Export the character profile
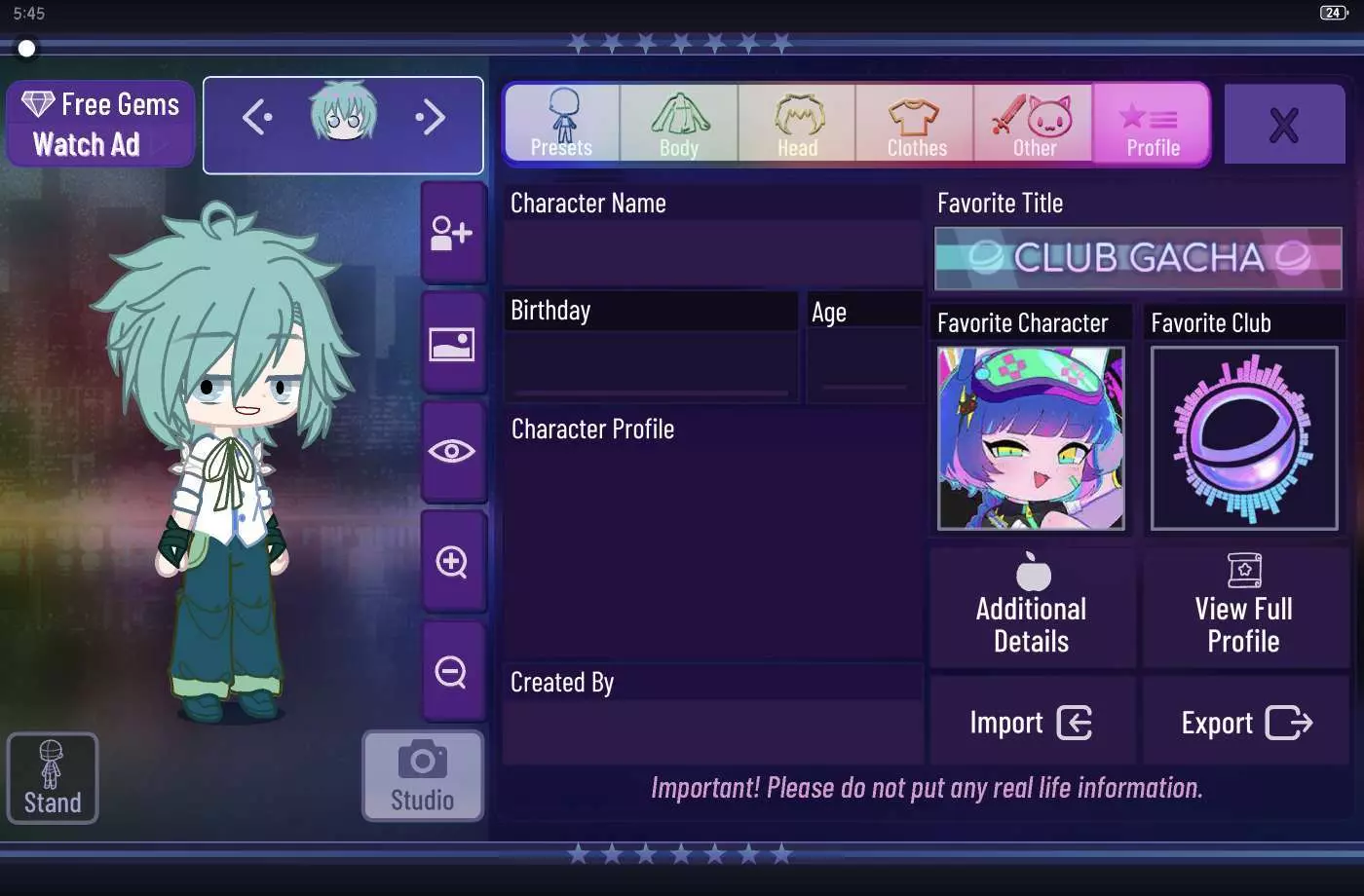The image size is (1364, 896). [1246, 722]
